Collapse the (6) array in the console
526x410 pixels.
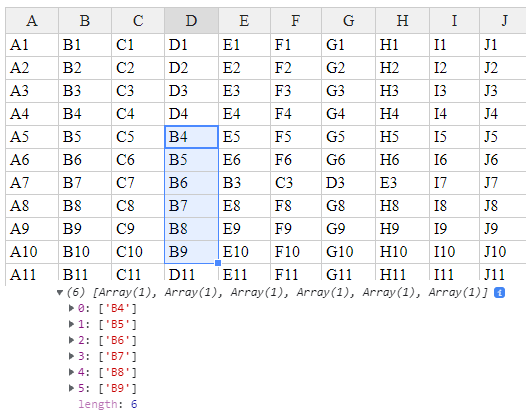pos(60,293)
